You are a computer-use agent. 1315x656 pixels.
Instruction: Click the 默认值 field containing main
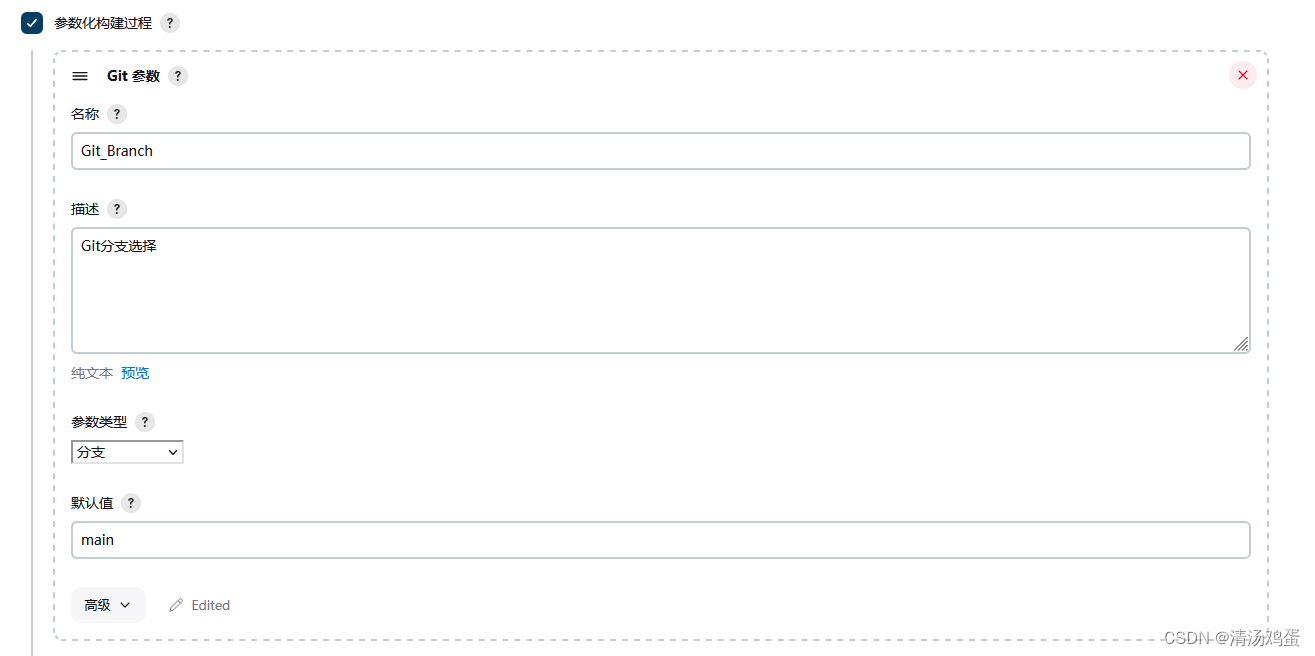pyautogui.click(x=661, y=540)
